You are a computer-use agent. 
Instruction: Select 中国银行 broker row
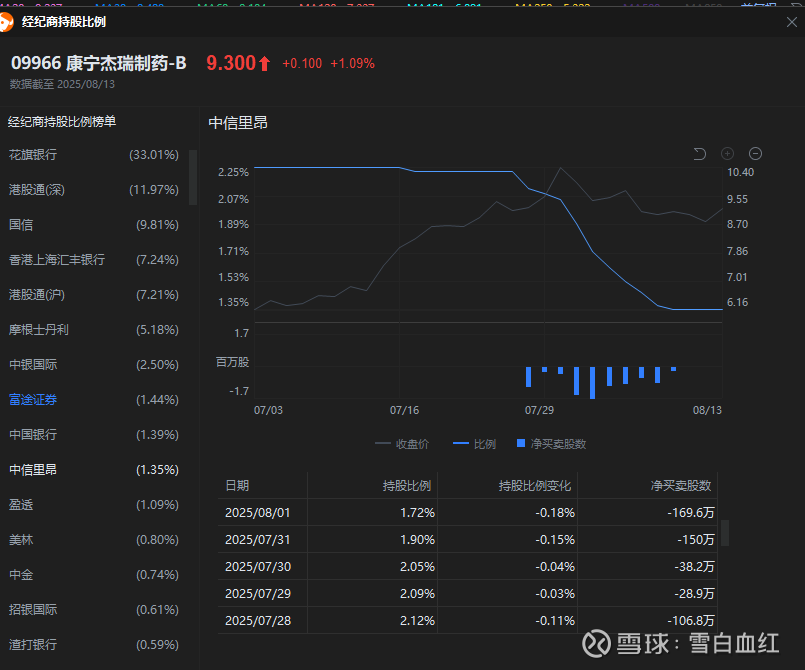click(x=94, y=435)
